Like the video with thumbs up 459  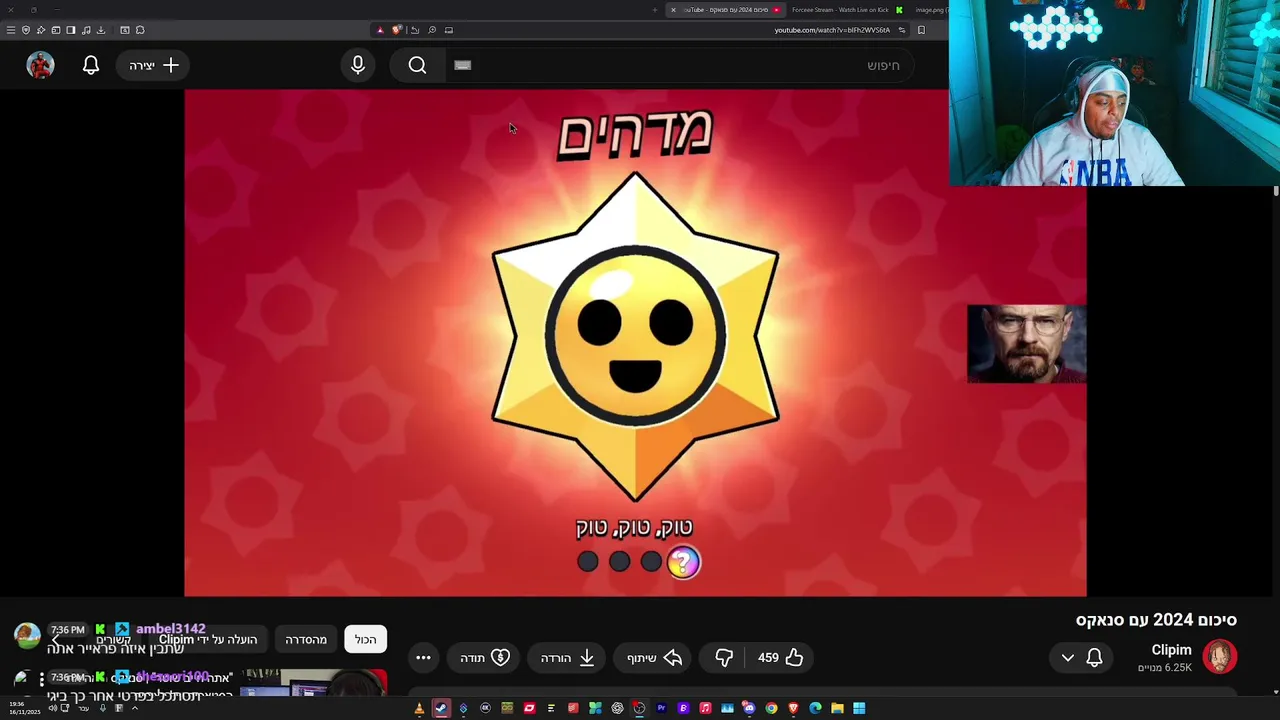tap(780, 657)
